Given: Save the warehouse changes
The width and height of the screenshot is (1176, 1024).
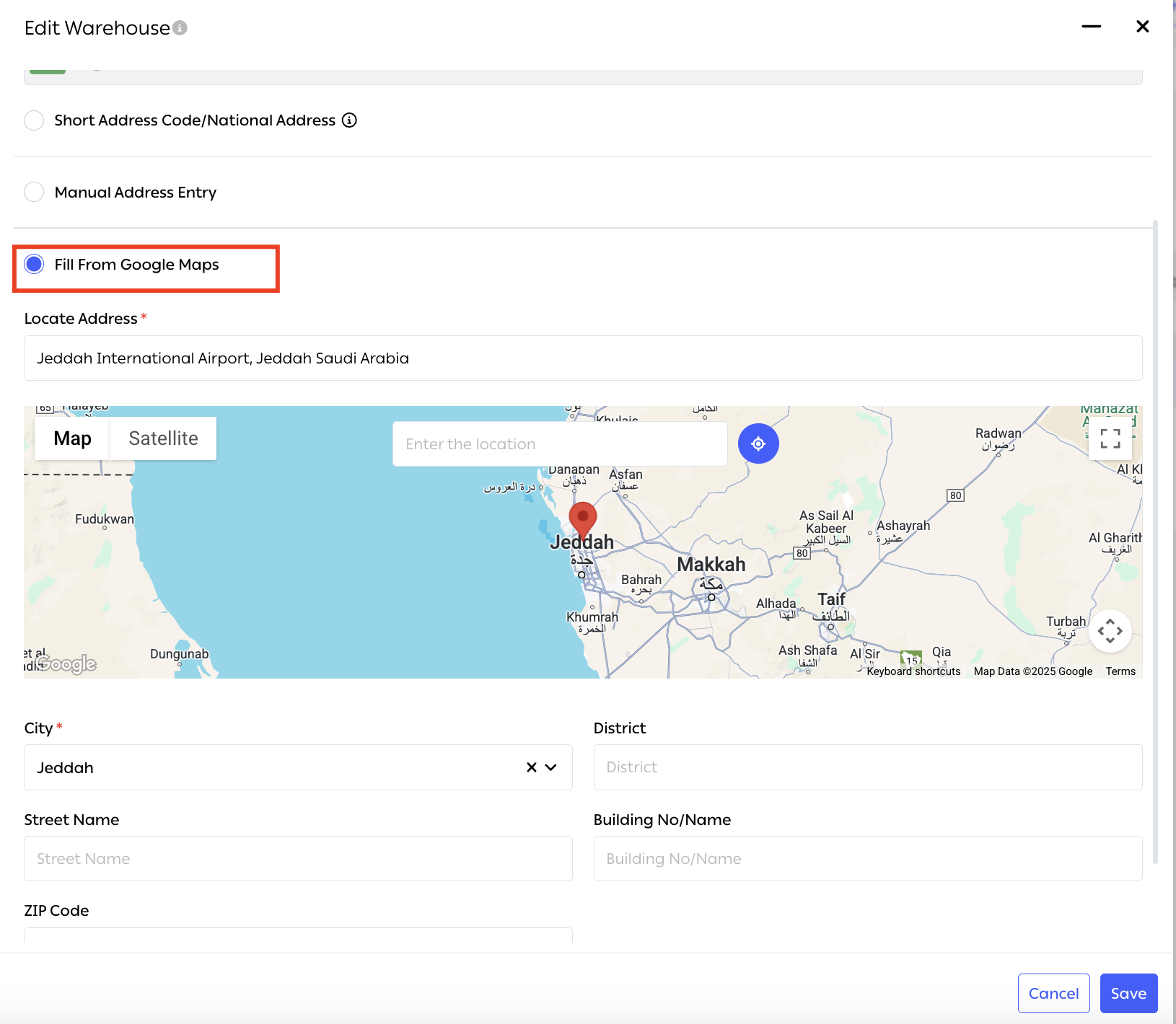Looking at the screenshot, I should click(1129, 993).
